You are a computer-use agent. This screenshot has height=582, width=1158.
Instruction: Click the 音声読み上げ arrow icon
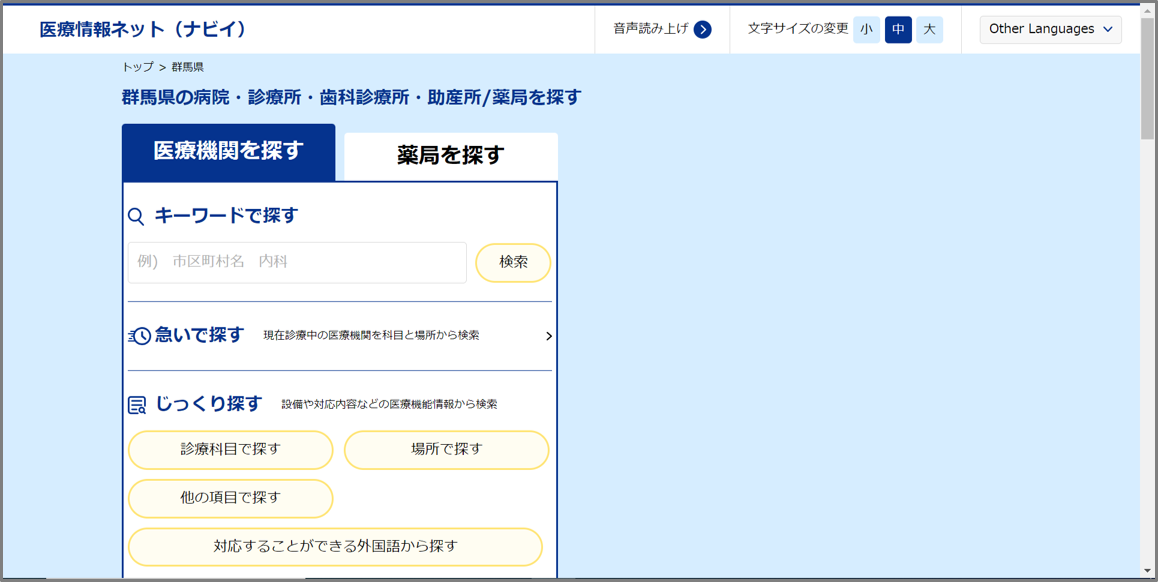tap(702, 30)
